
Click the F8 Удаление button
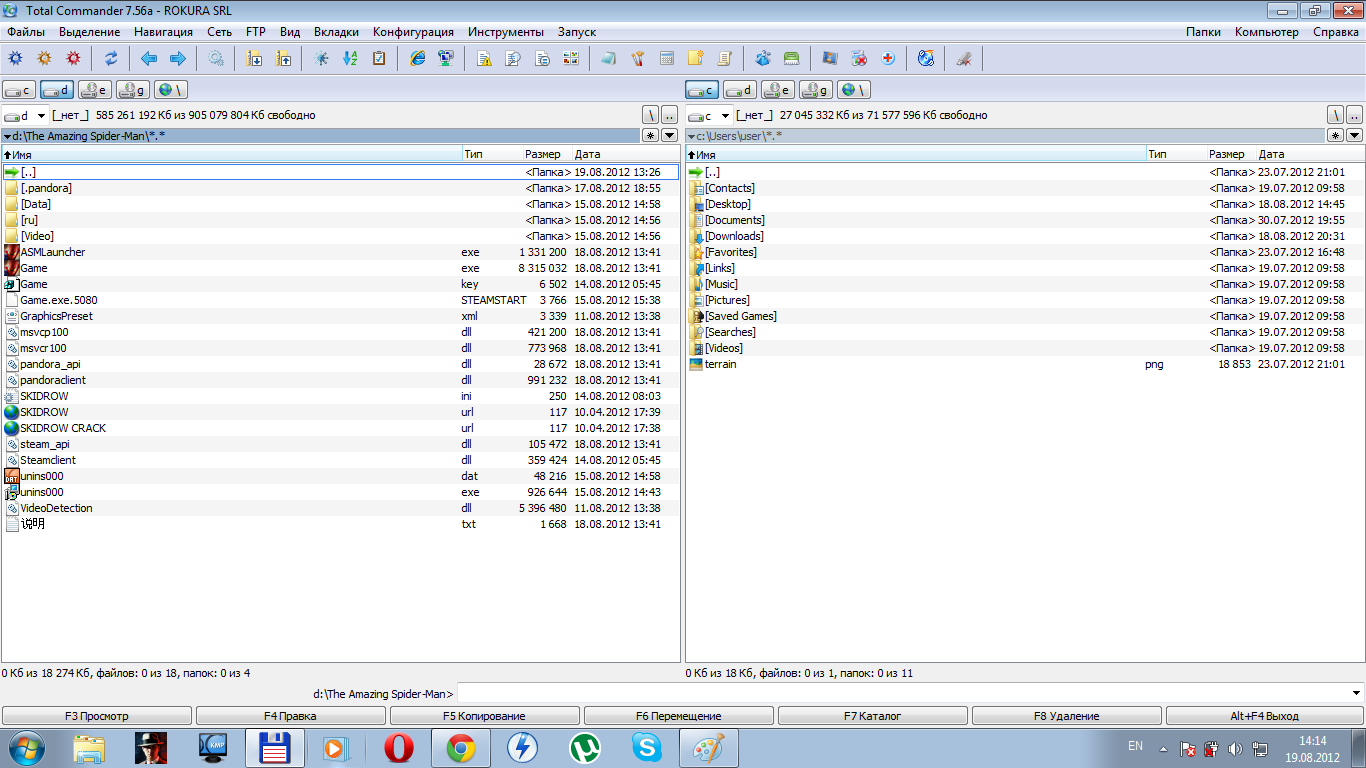pos(1067,716)
